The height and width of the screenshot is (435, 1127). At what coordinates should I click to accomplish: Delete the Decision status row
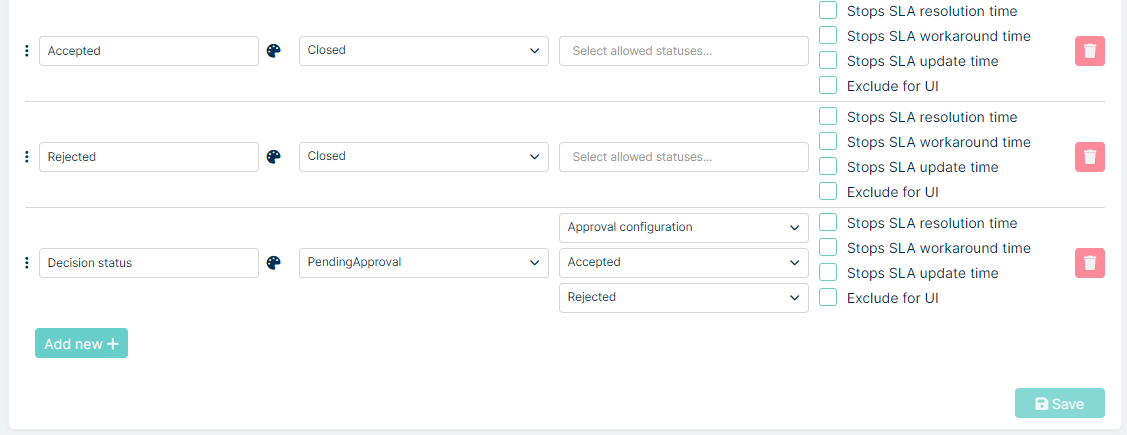tap(1090, 263)
